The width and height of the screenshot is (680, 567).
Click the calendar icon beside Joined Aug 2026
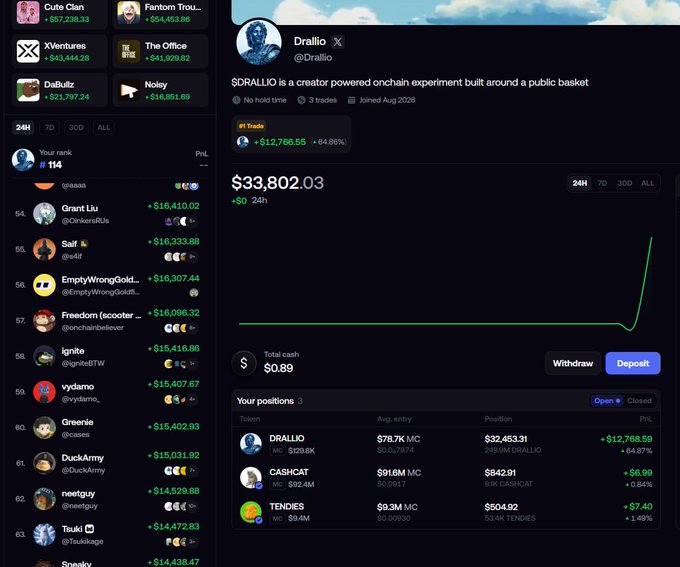pos(352,100)
